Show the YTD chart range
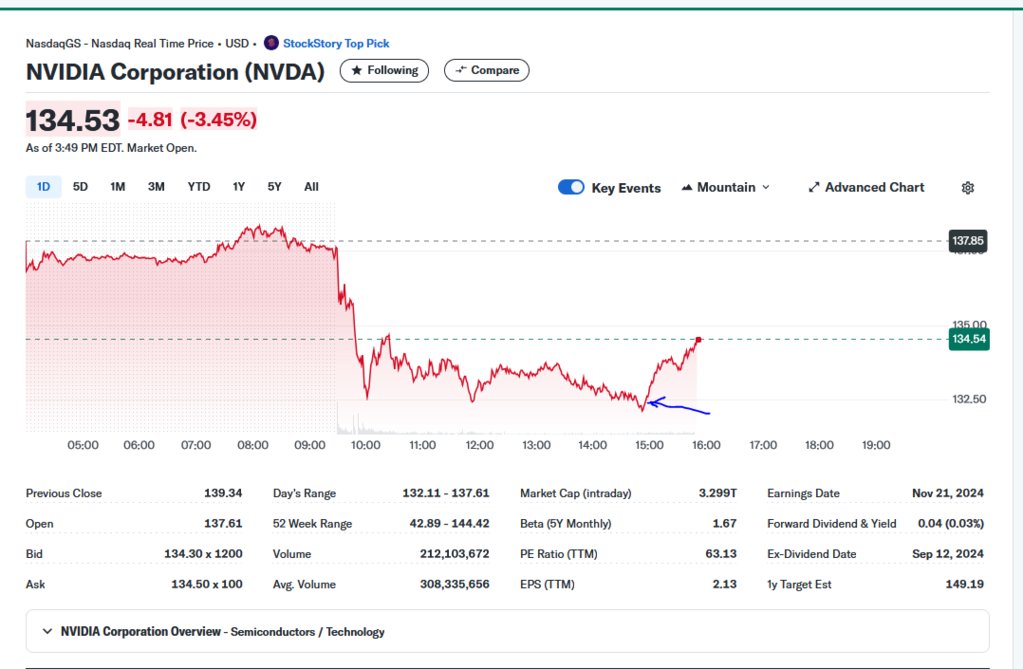 pos(199,187)
